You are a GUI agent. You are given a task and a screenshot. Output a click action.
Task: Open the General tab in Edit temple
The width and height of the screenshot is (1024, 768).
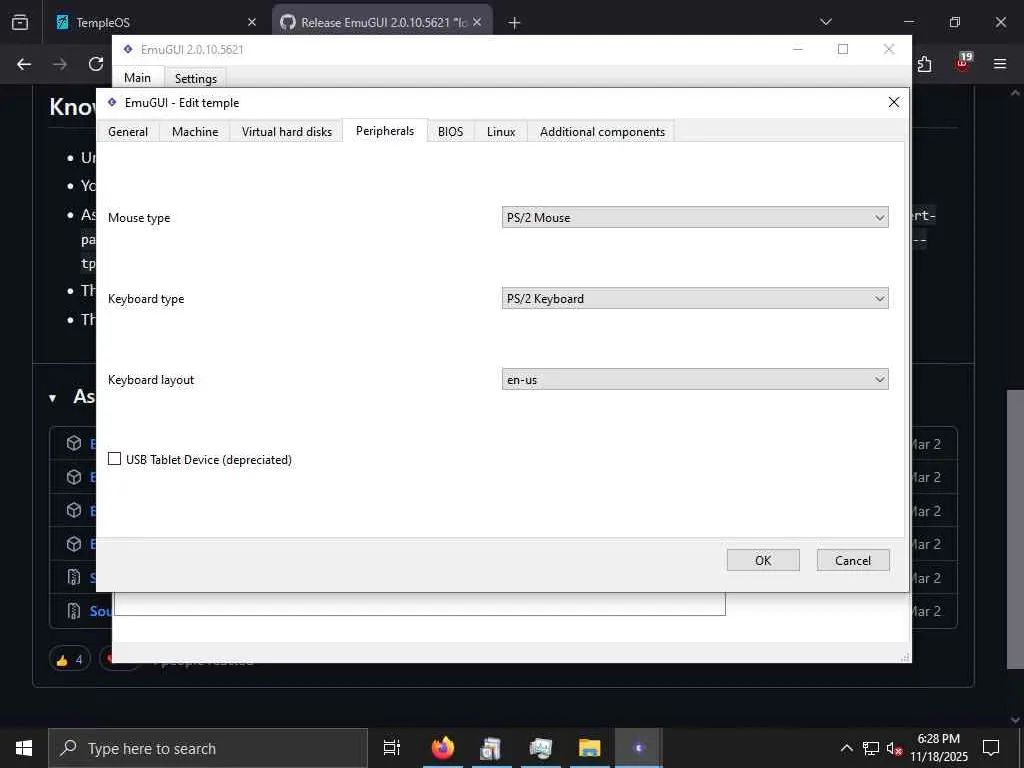[128, 132]
